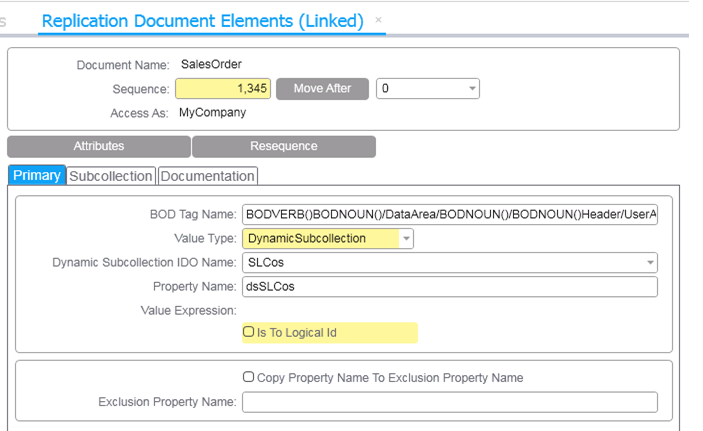
Task: Click the Move After button
Action: [322, 88]
